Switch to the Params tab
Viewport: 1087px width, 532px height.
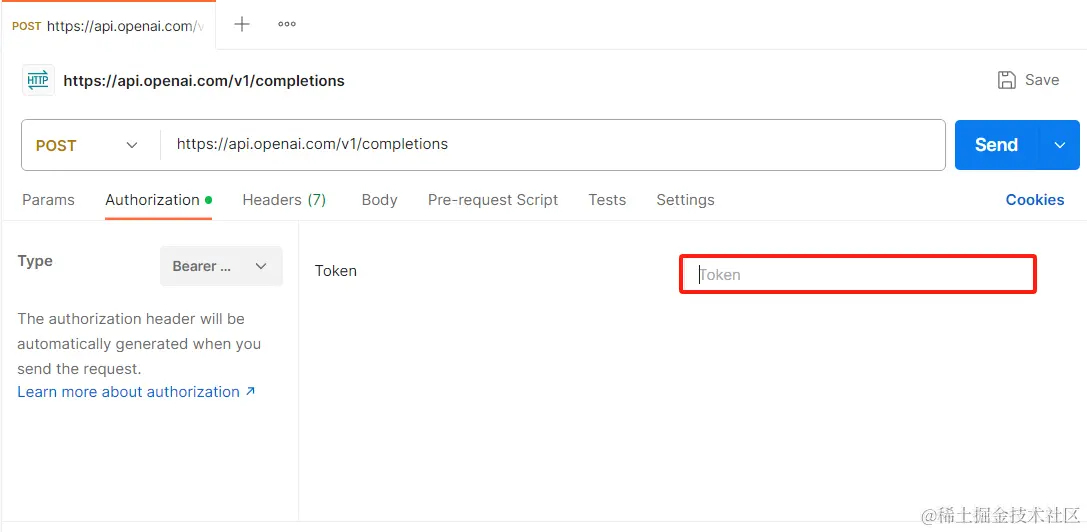49,200
